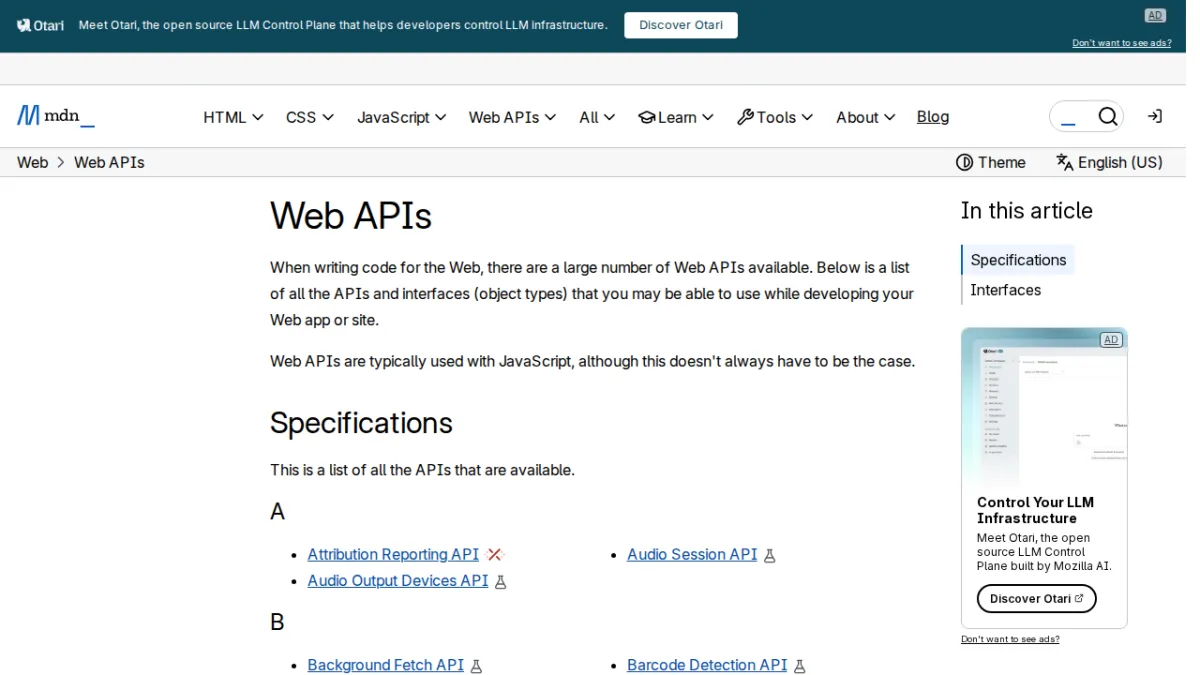Viewport: 1200px width, 675px height.
Task: Click the log in arrow icon
Action: tap(1155, 116)
